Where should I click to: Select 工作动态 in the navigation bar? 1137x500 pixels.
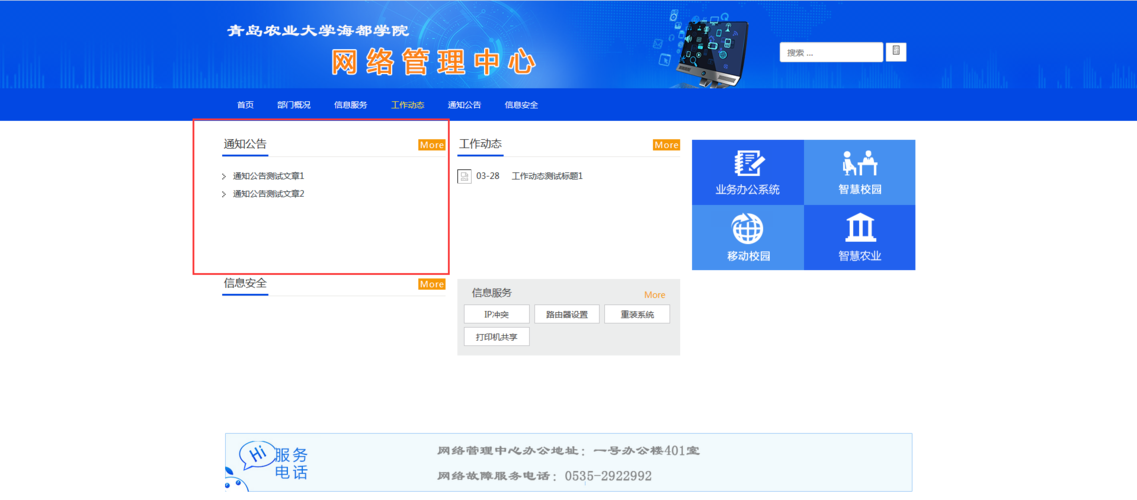click(x=408, y=105)
